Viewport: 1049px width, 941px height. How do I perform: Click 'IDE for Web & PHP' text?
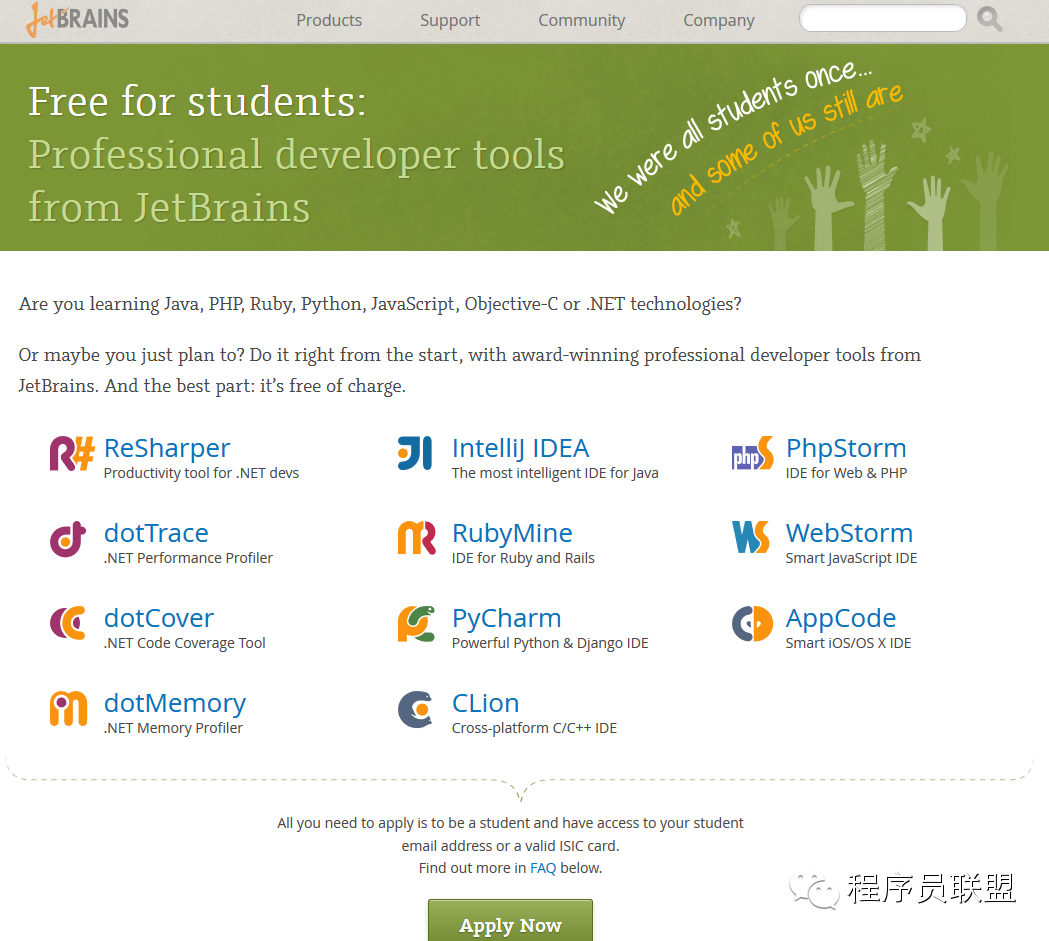coord(846,473)
